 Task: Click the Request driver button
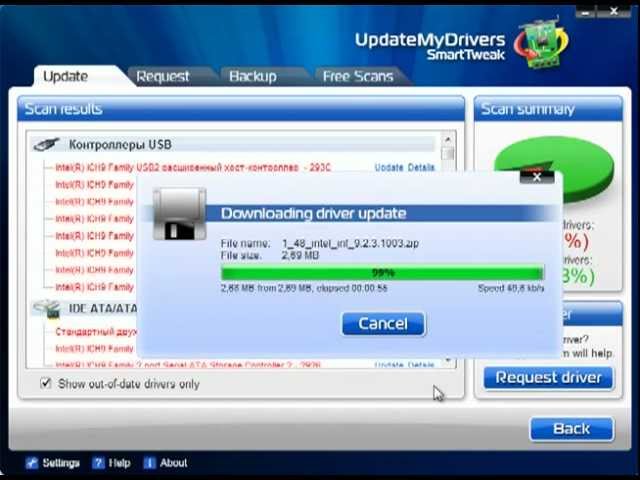[548, 378]
